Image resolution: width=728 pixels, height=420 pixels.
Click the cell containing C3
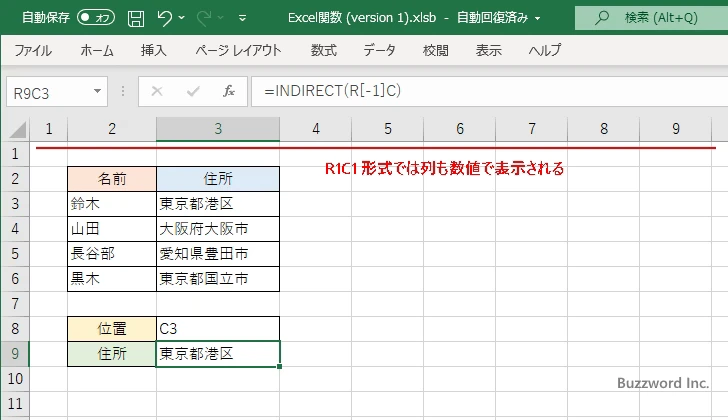point(218,329)
